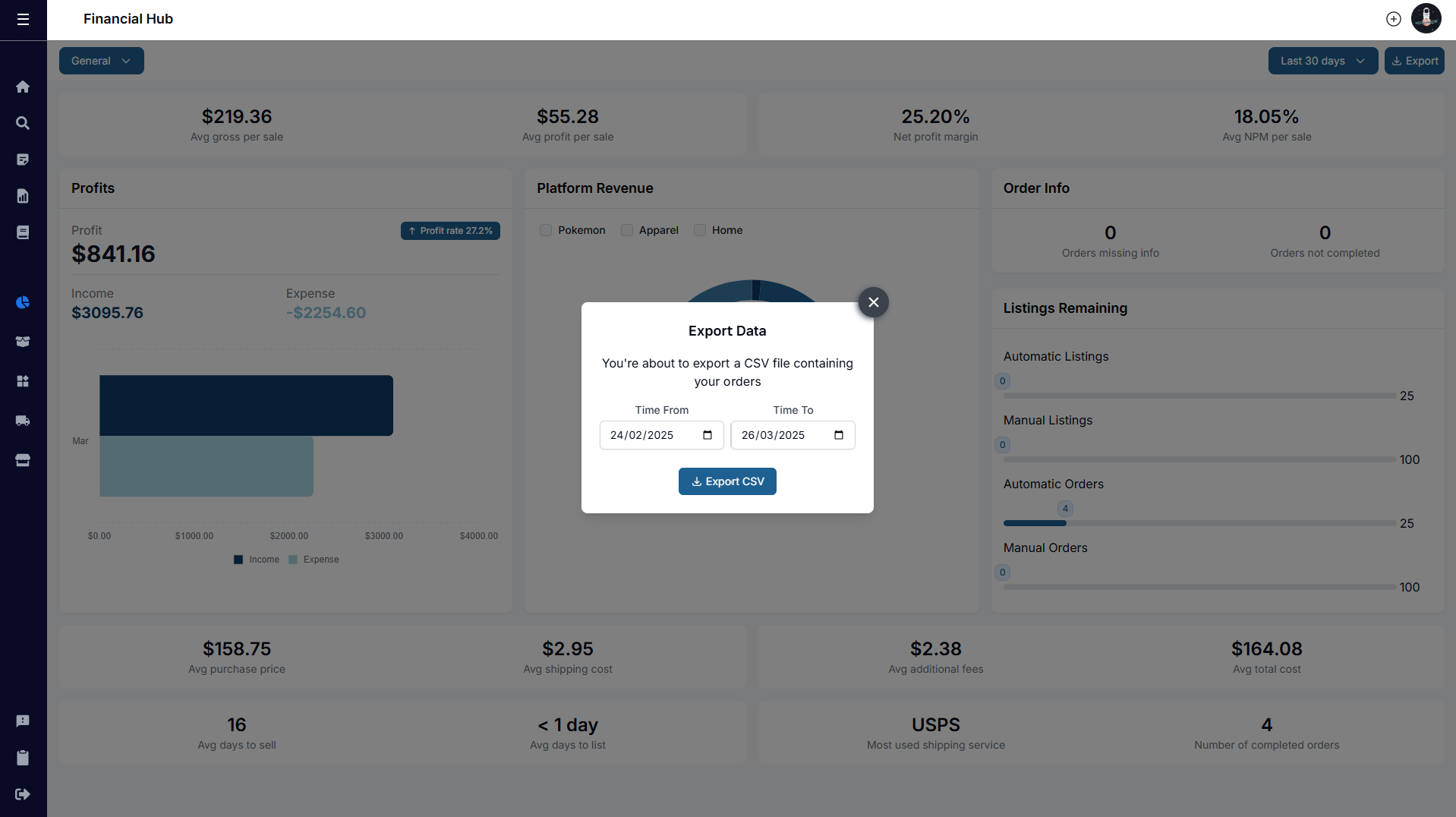Click the Time To date field

click(793, 435)
